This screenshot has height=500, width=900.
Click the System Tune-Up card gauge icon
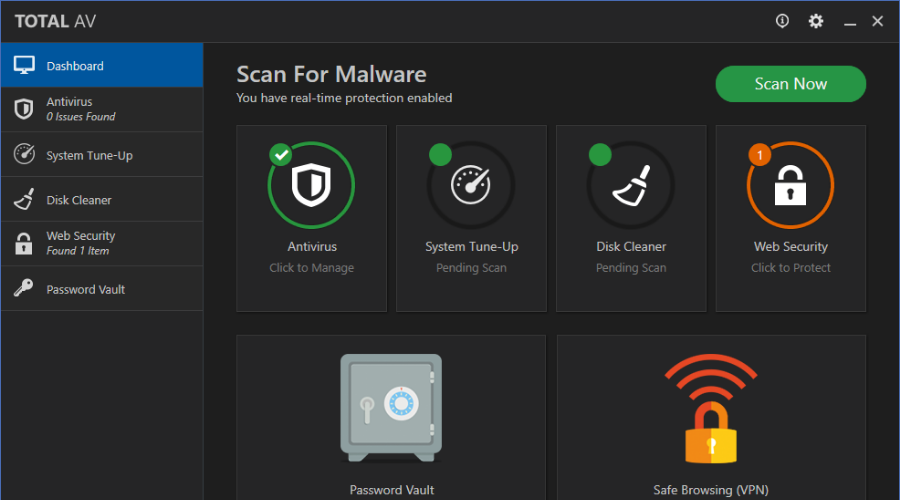pyautogui.click(x=471, y=185)
